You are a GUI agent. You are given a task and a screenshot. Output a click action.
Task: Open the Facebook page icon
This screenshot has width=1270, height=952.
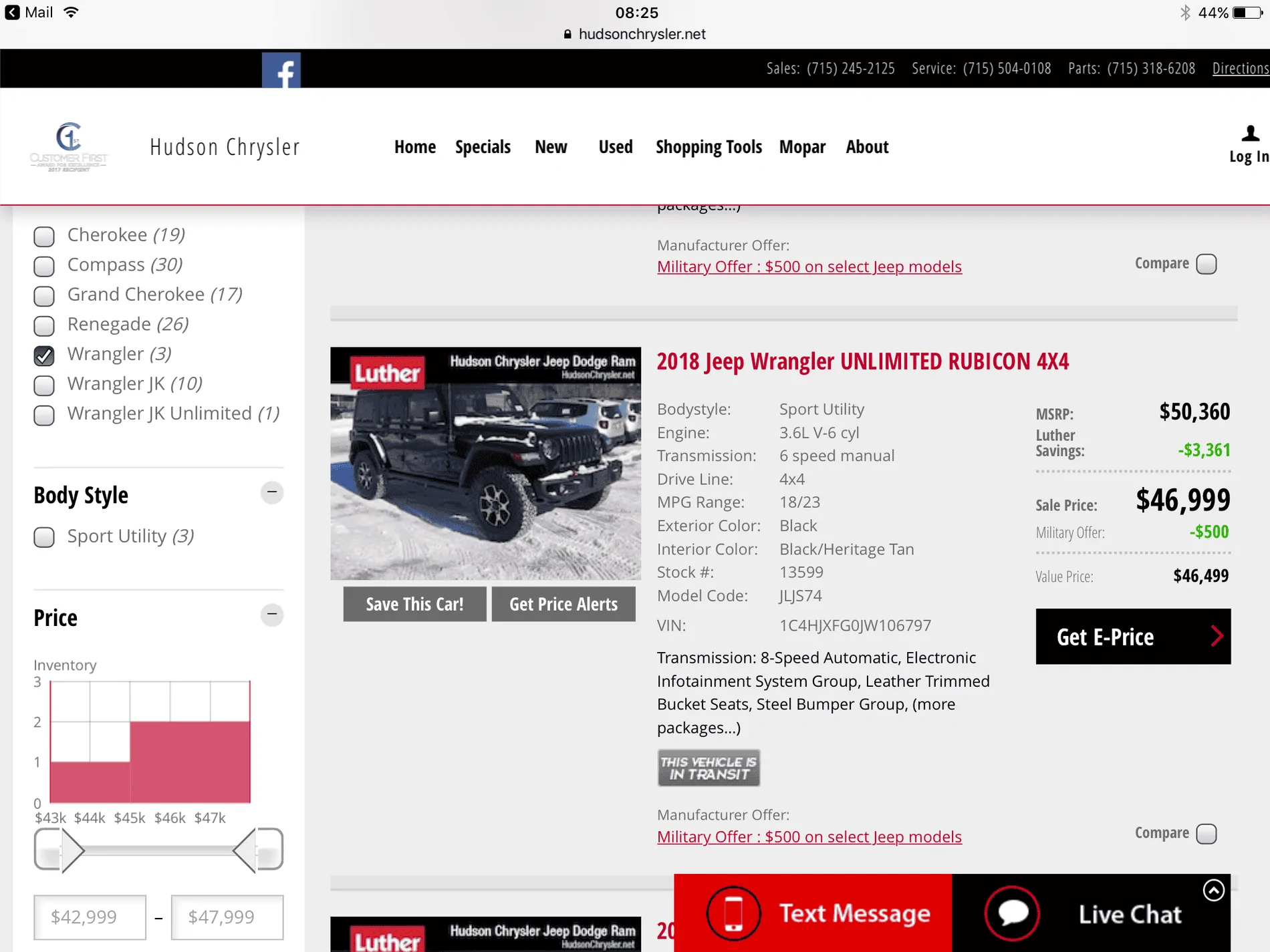tap(281, 70)
